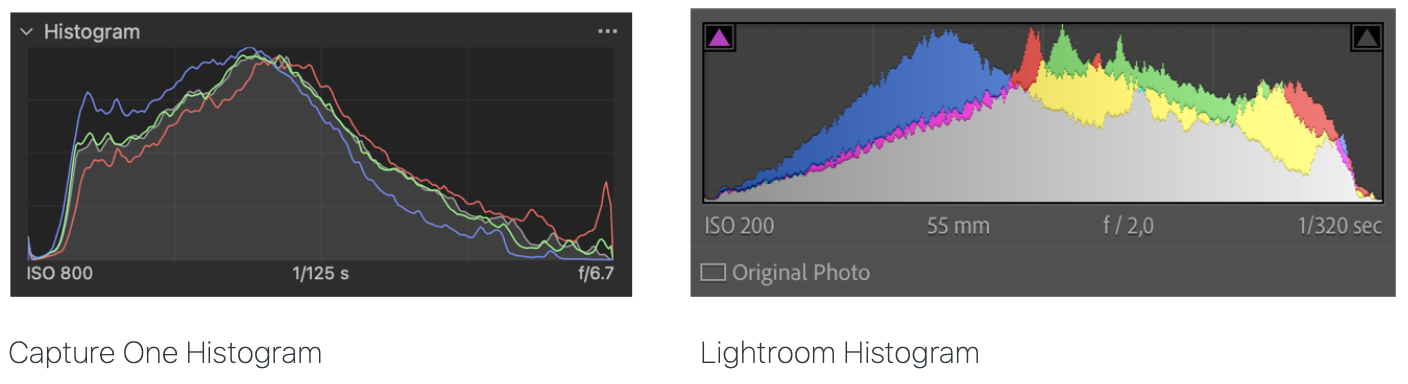Click the ISO 800 readout
Screen dimensions: 1408x384
tap(61, 273)
